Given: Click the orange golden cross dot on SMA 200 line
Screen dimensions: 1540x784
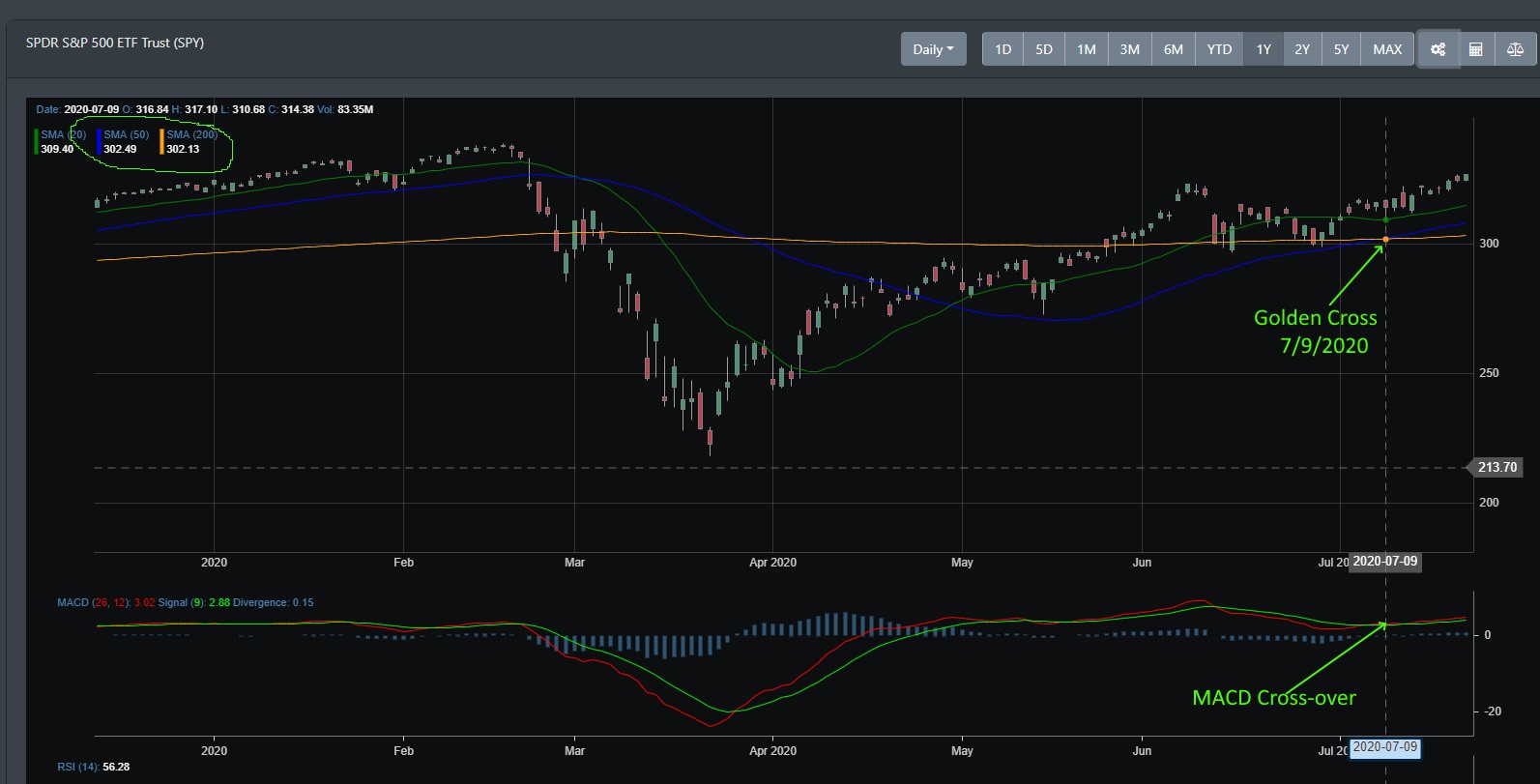Looking at the screenshot, I should tap(1385, 240).
